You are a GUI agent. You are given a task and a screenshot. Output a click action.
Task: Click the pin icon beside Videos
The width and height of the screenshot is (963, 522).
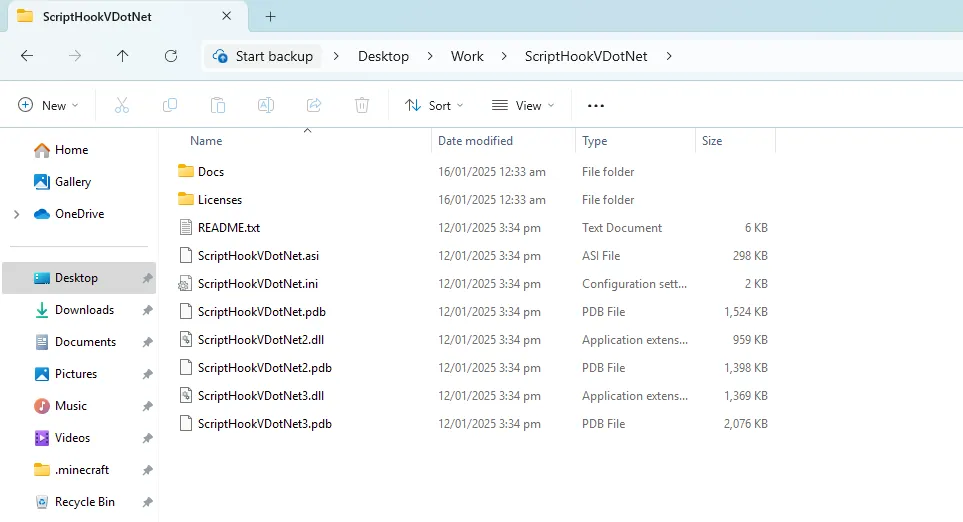tap(147, 438)
